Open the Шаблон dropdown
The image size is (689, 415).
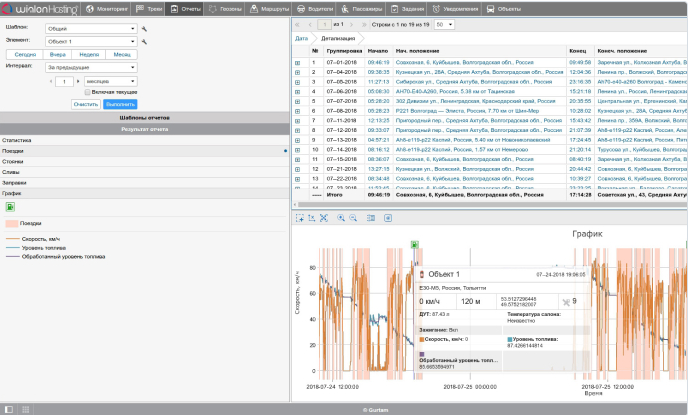click(93, 29)
